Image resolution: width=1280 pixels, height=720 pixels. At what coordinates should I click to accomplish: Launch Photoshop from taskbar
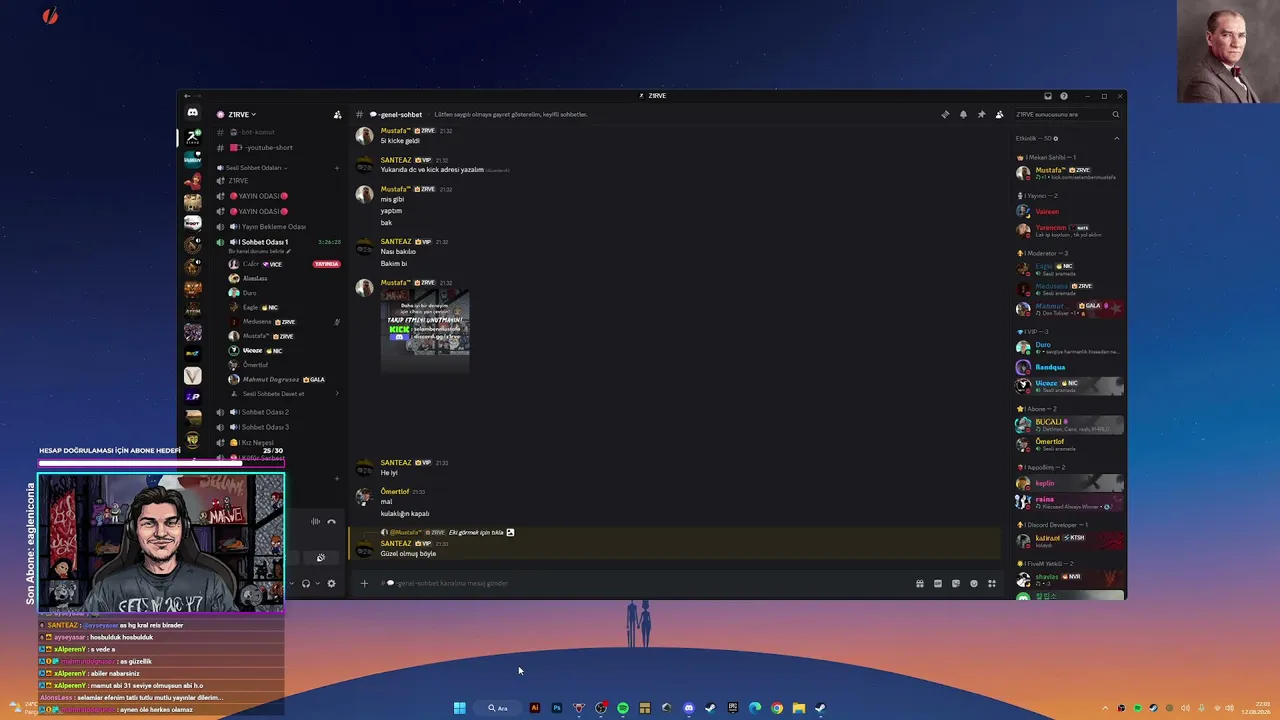click(x=557, y=708)
